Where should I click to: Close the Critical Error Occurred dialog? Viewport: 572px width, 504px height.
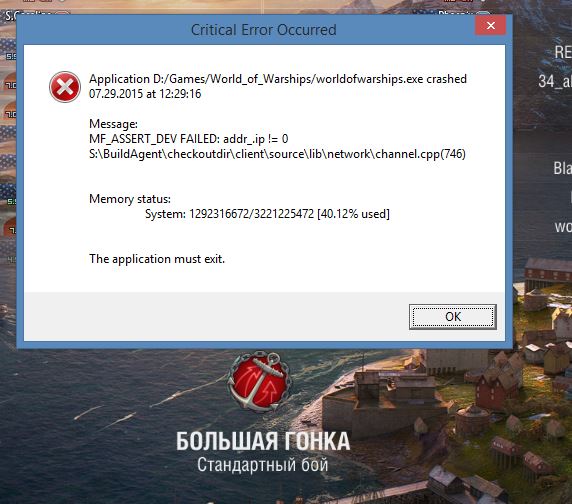491,25
